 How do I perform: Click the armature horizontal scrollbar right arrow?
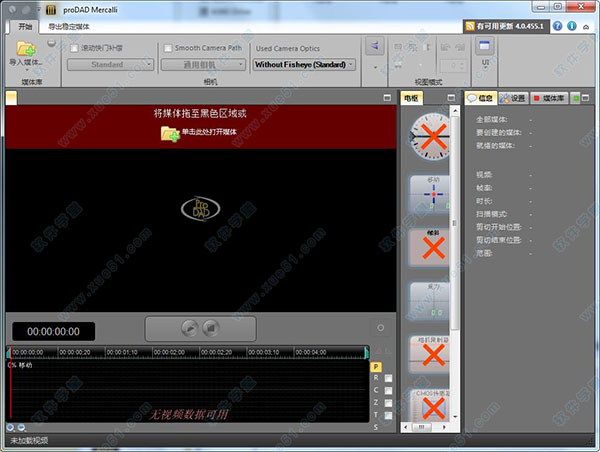click(x=444, y=427)
